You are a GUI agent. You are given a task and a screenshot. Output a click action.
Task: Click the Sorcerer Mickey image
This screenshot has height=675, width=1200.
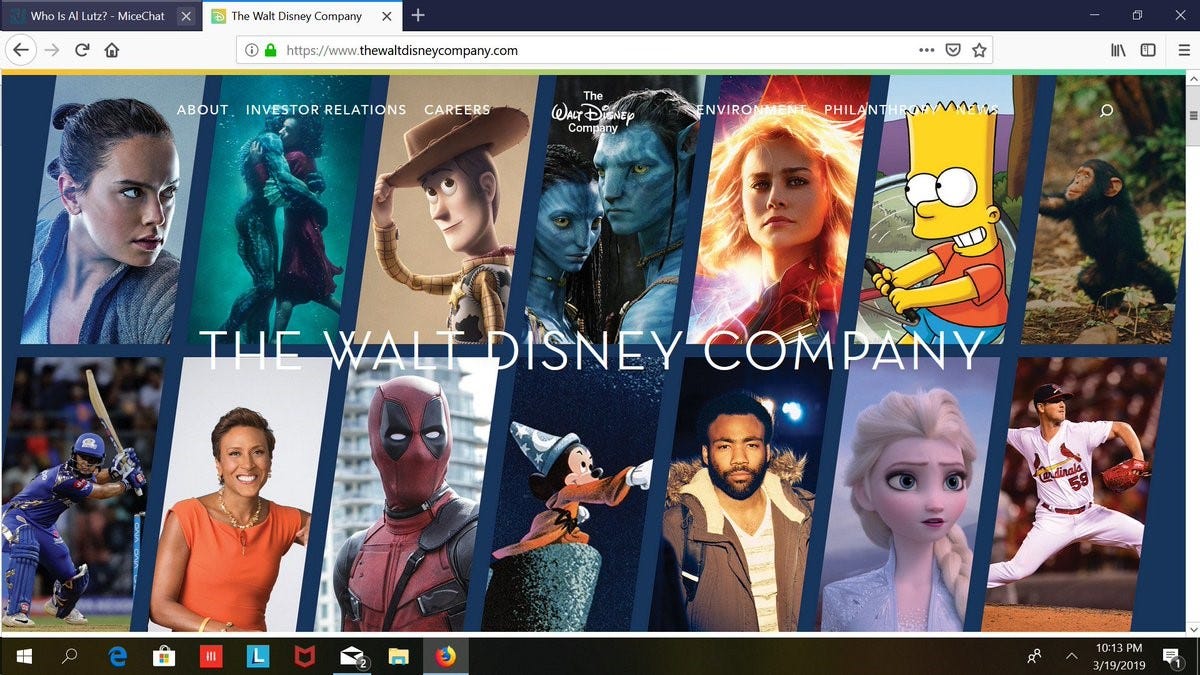[x=575, y=494]
